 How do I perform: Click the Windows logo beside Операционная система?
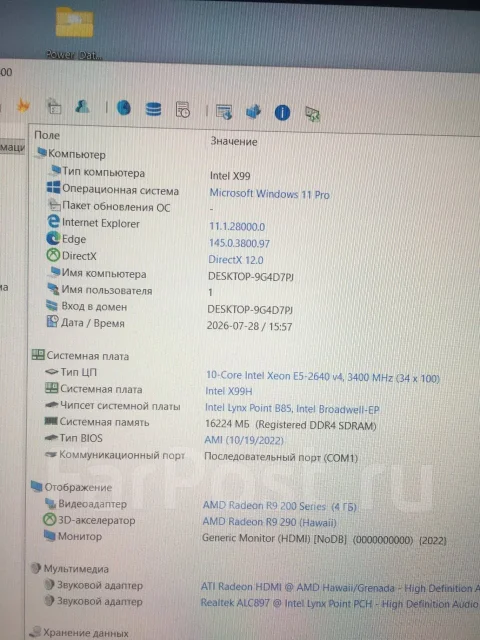[53, 188]
